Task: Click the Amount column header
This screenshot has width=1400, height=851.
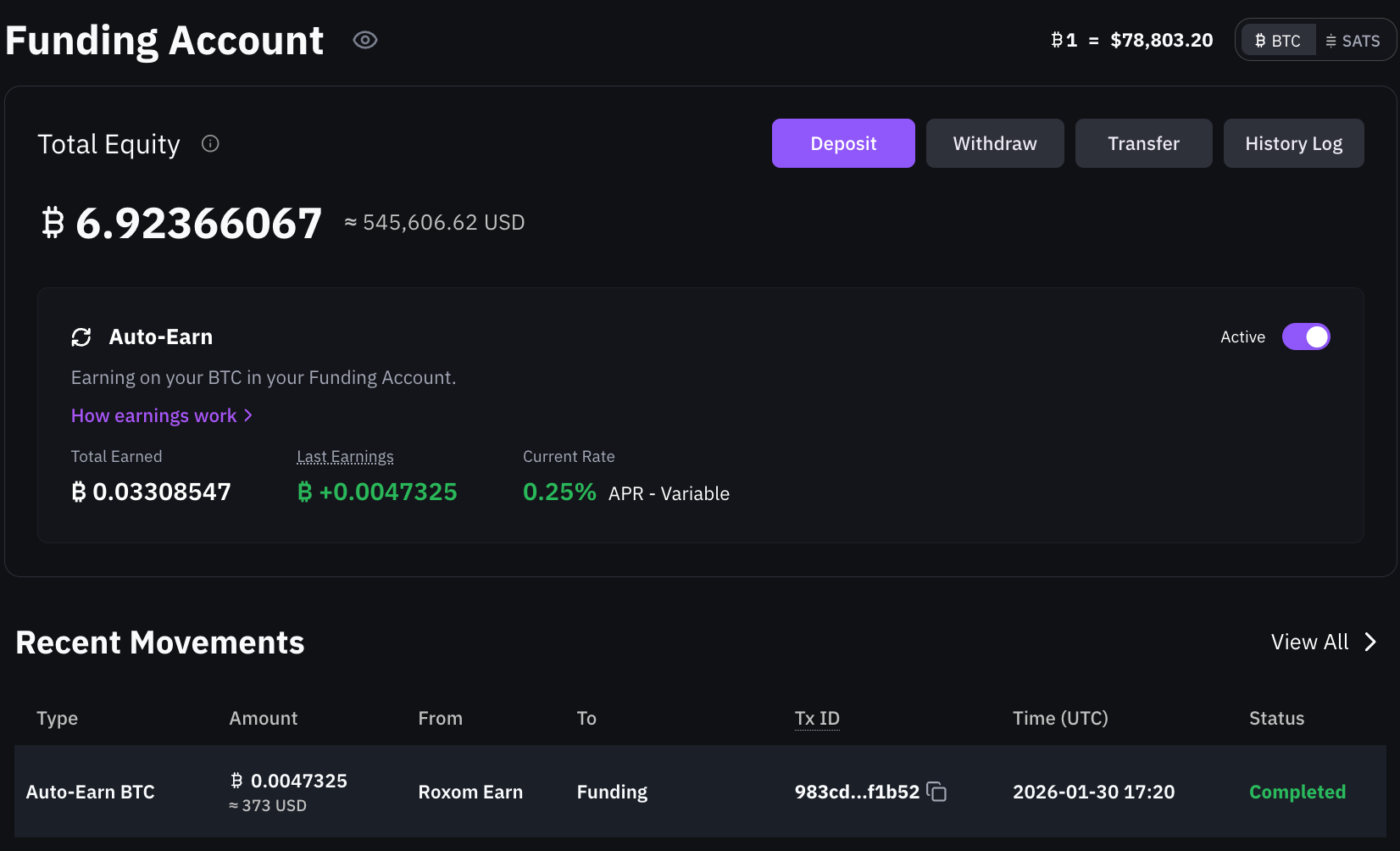Action: [264, 718]
